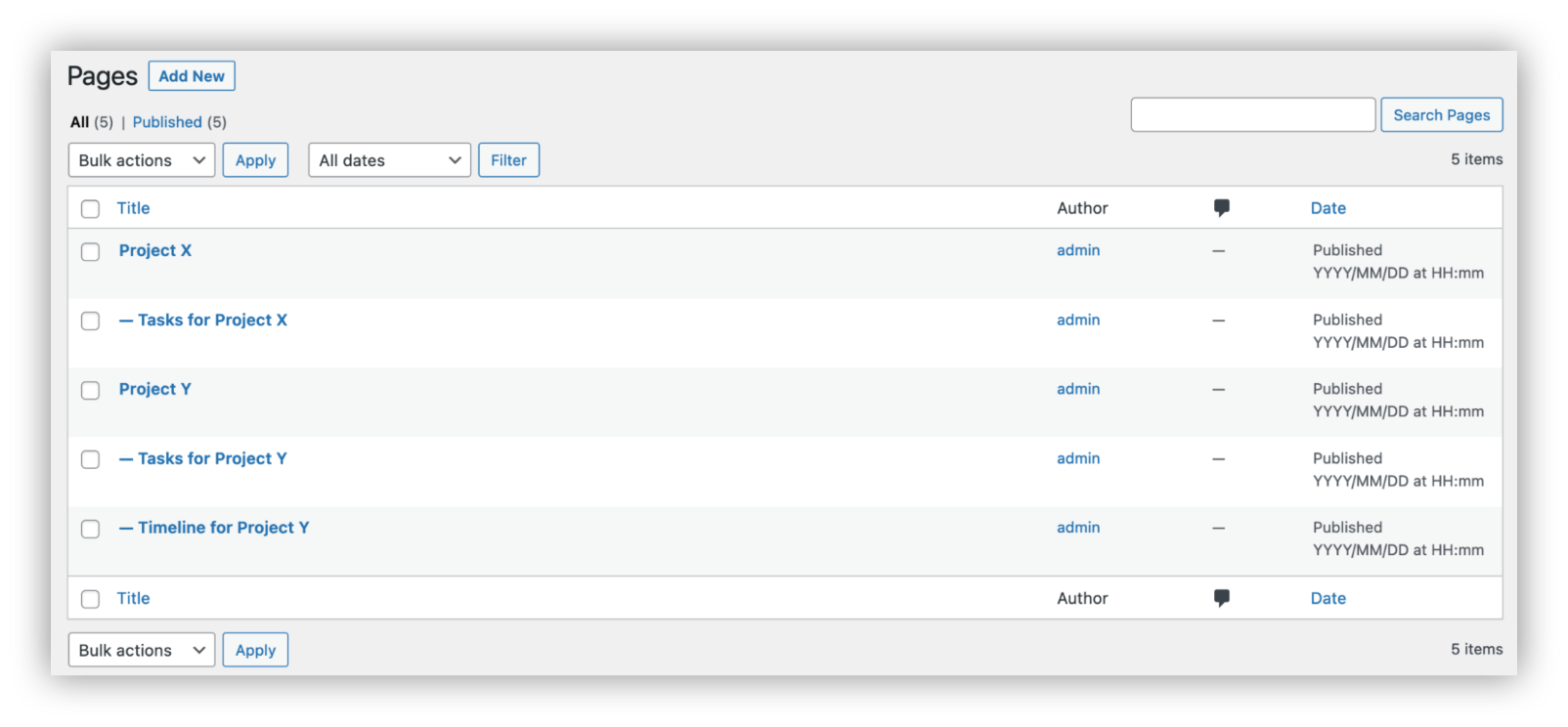The height and width of the screenshot is (727, 1568).
Task: Tick the Timeline for Project Y checkbox
Action: [x=91, y=529]
